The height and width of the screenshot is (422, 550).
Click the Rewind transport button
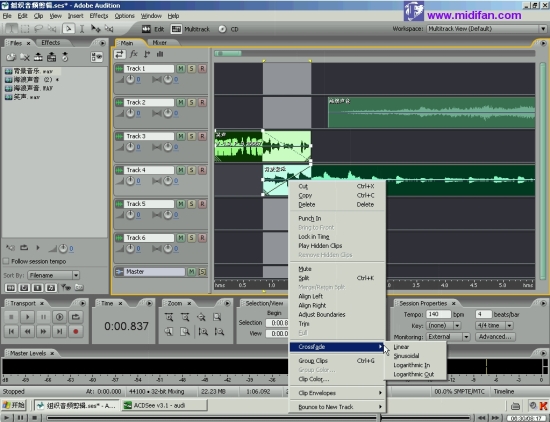[x=27, y=331]
